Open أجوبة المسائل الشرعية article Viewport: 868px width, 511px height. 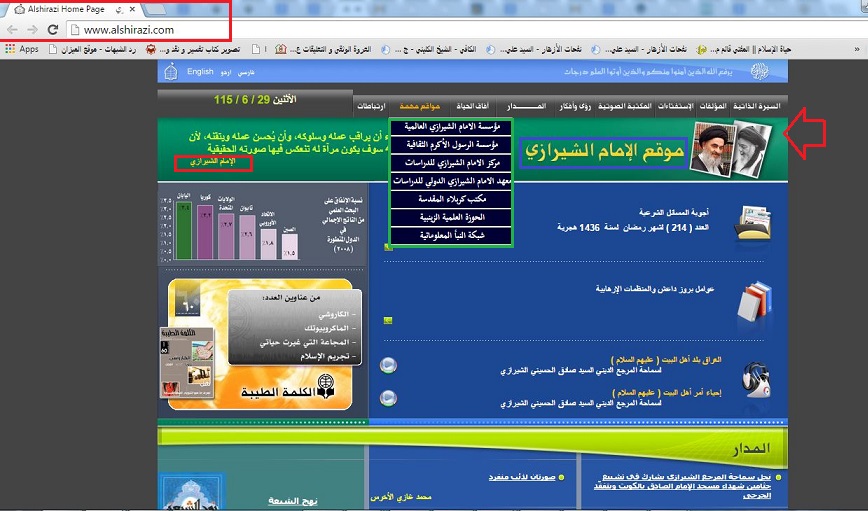point(674,212)
